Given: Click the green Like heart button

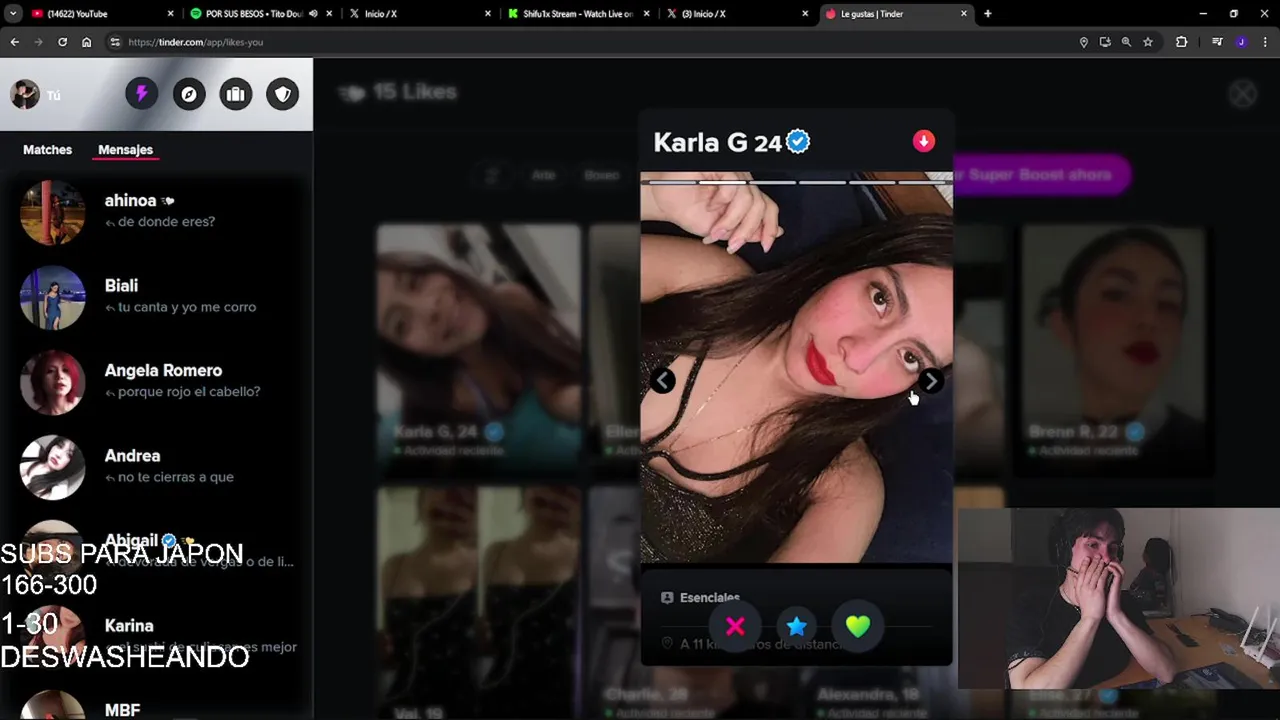Looking at the screenshot, I should click(x=858, y=626).
